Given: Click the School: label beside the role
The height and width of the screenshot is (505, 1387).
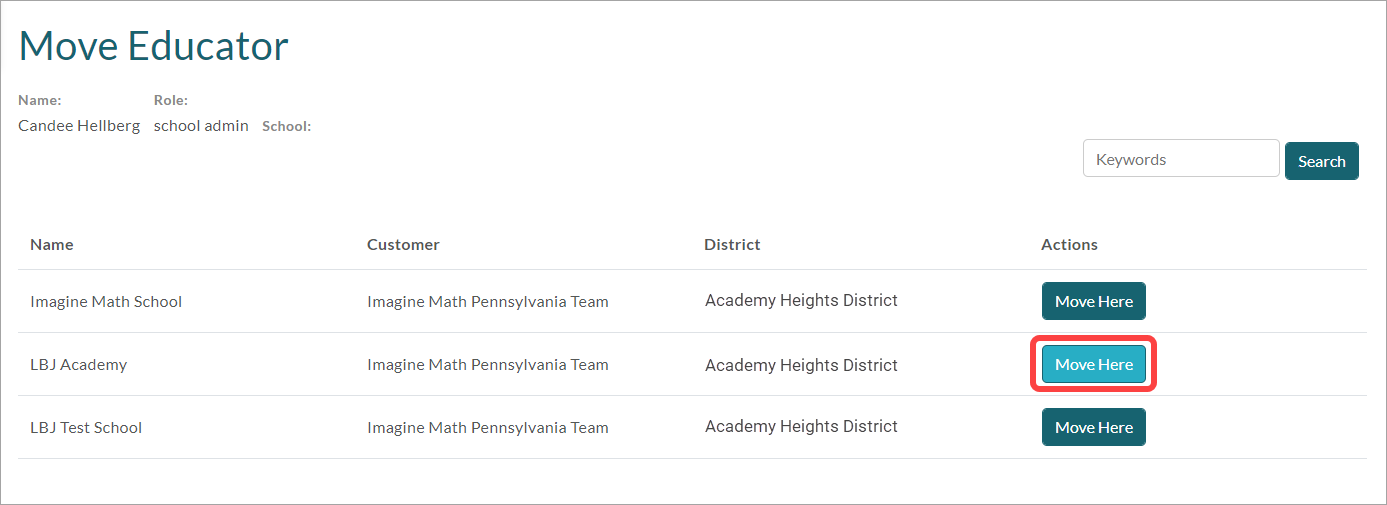Looking at the screenshot, I should [286, 126].
